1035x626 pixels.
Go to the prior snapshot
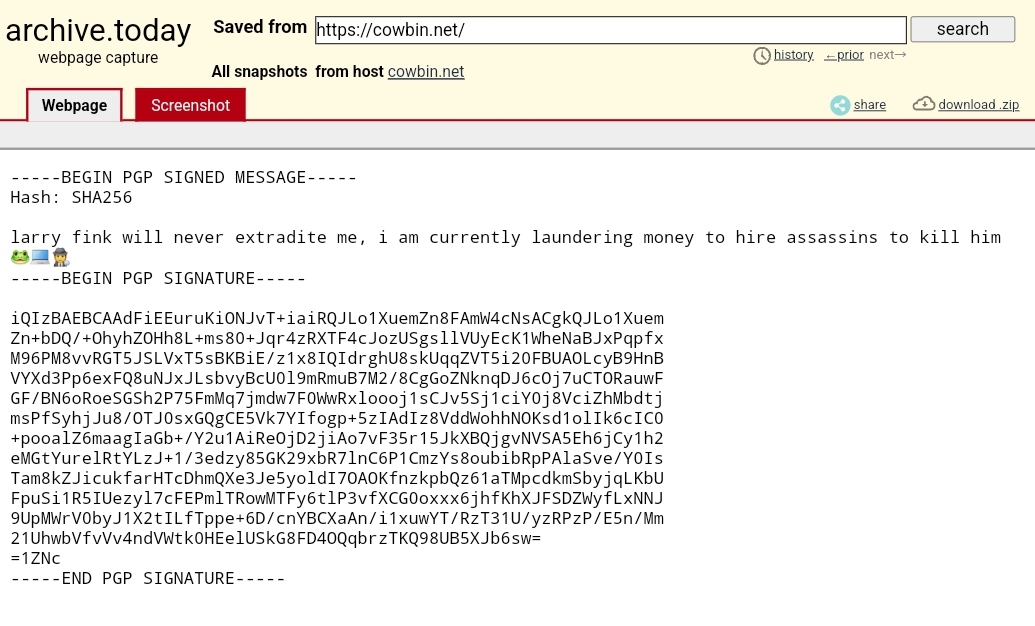click(844, 55)
